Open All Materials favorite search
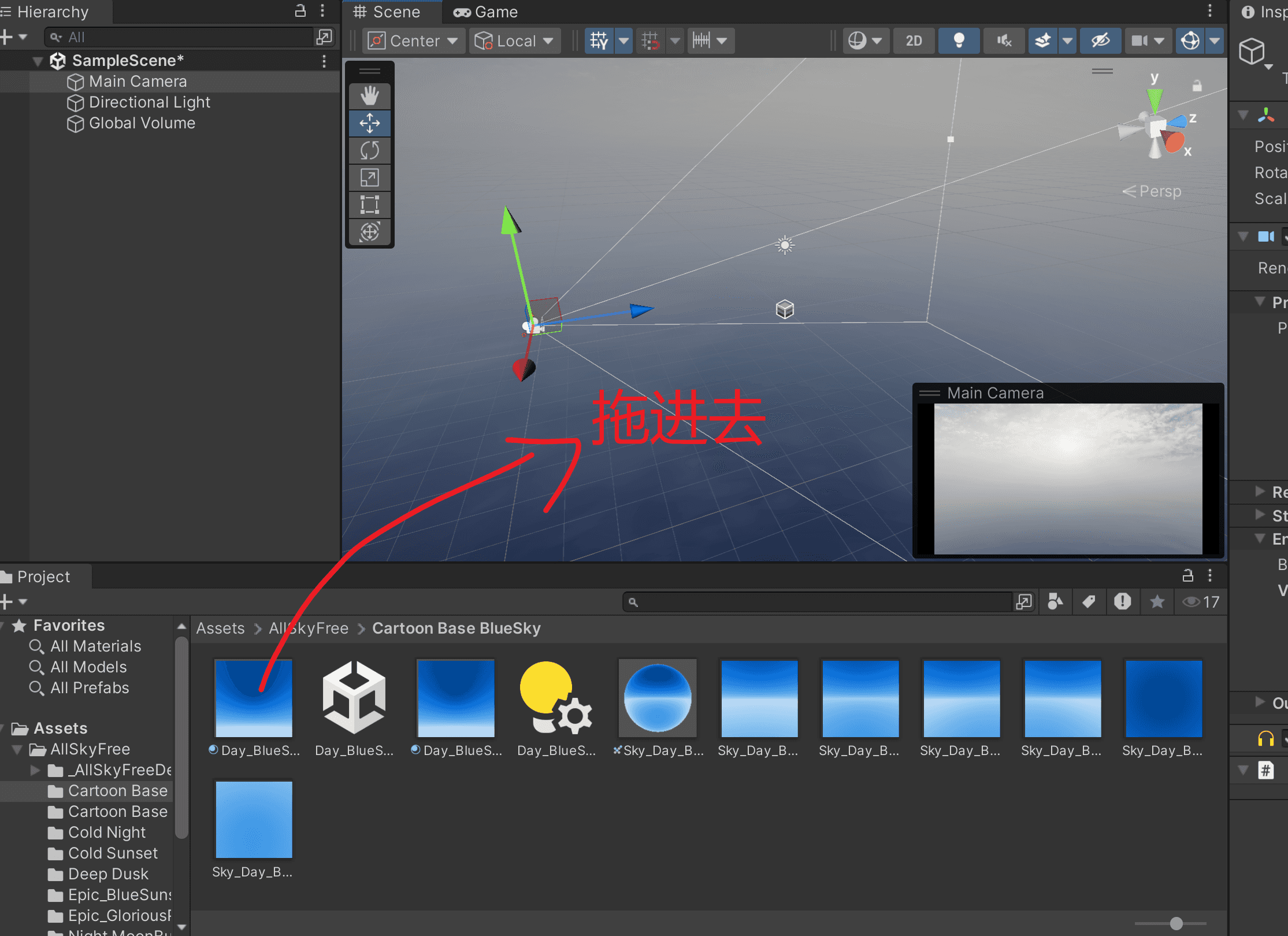This screenshot has height=936, width=1288. coord(95,646)
